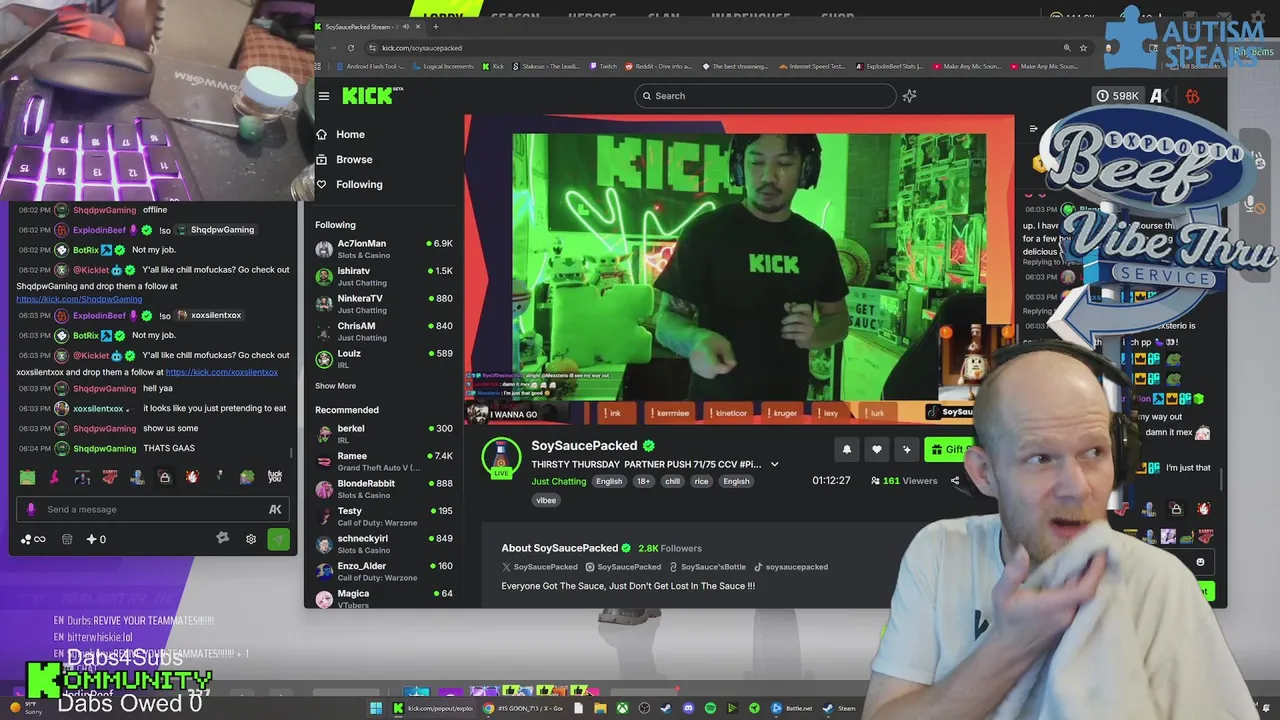
Task: Open ChrisAM channel in the Following list
Action: 384,331
